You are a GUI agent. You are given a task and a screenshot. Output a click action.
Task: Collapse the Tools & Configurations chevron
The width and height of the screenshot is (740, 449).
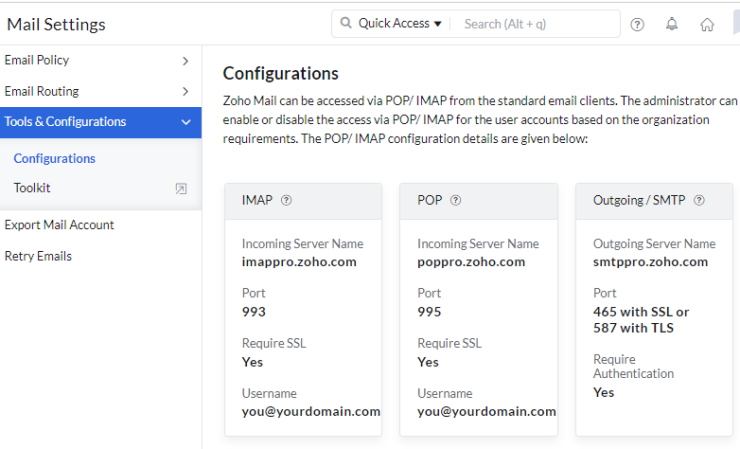point(186,122)
